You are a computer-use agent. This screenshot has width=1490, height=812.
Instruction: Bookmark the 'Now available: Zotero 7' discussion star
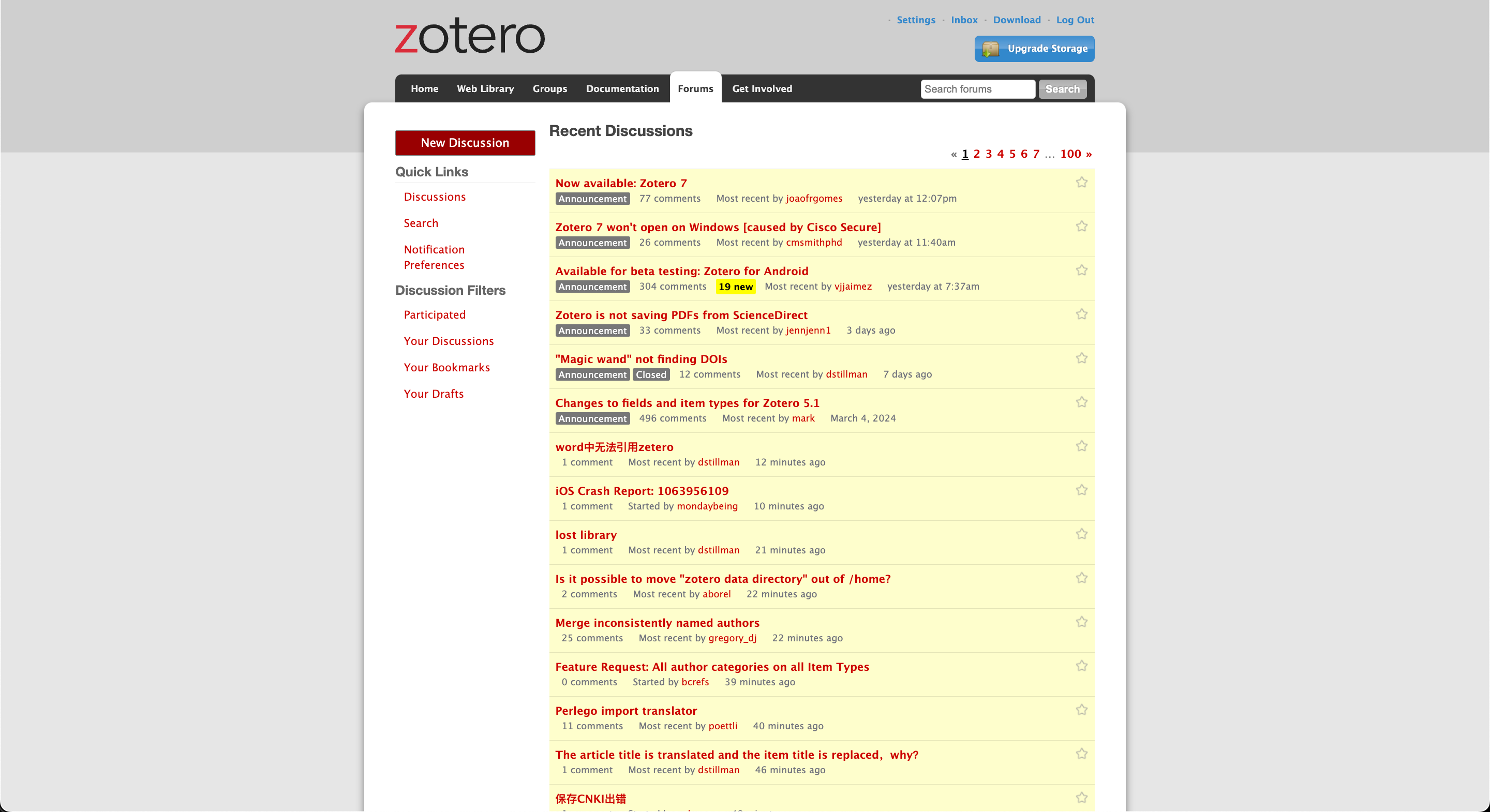[x=1081, y=182]
